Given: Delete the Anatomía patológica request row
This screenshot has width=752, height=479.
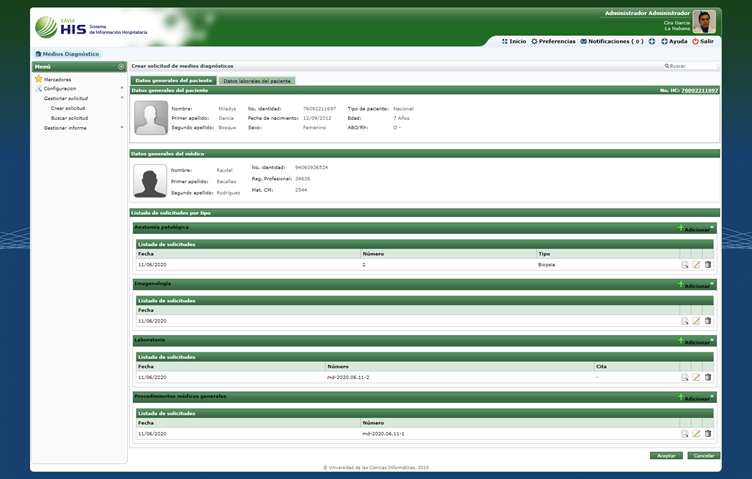Looking at the screenshot, I should (708, 265).
